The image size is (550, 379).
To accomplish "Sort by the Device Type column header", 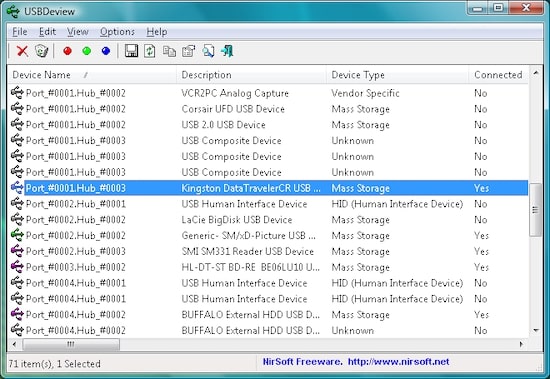I will pyautogui.click(x=397, y=75).
